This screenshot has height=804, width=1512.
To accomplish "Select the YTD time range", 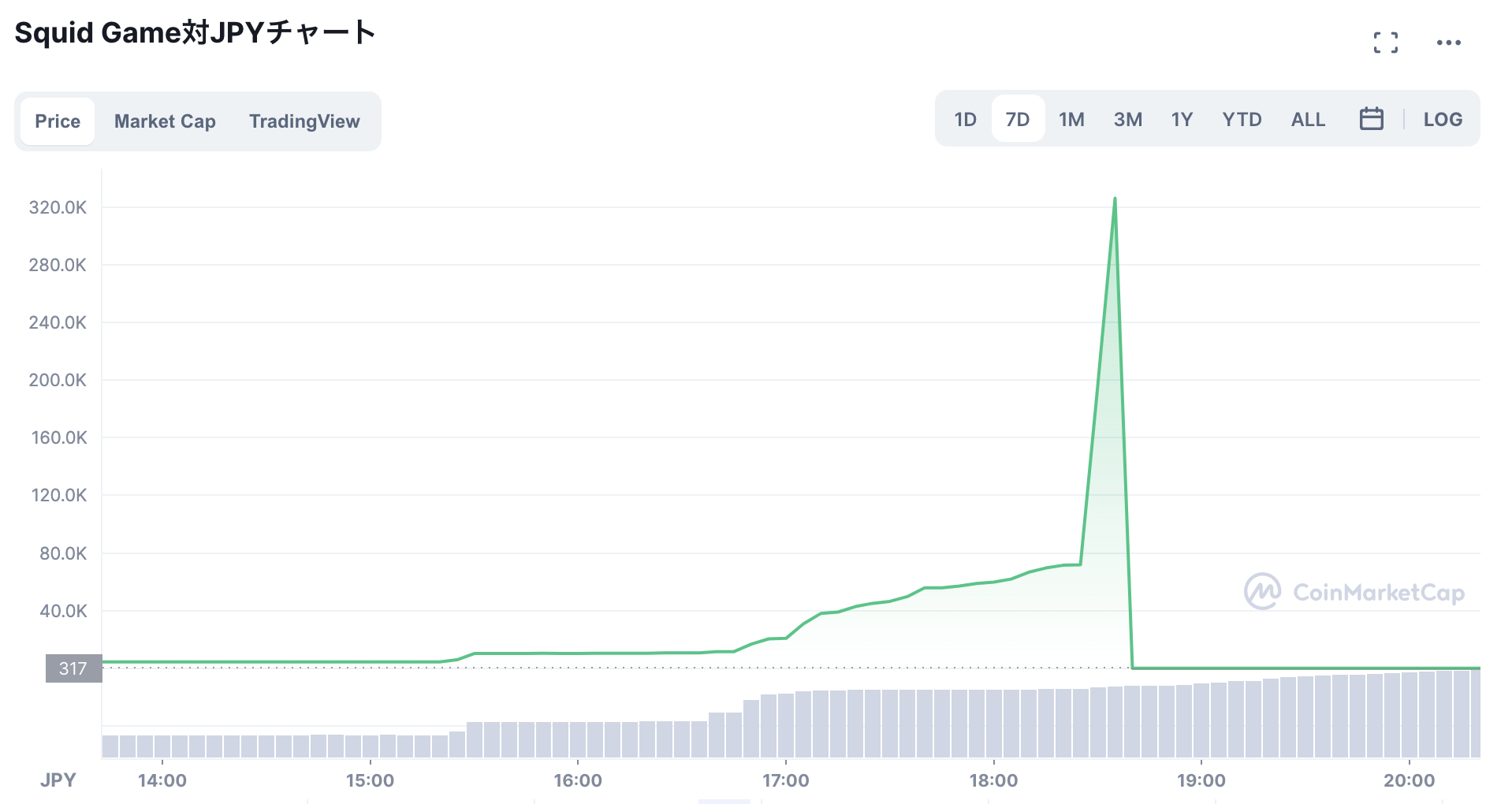I will click(x=1242, y=119).
